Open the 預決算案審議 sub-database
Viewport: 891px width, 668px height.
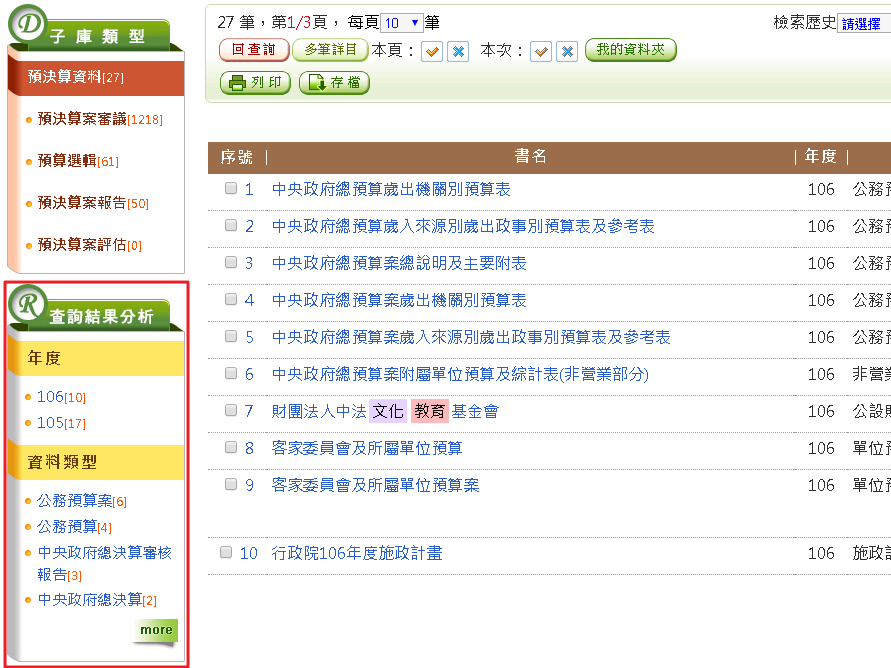(82, 119)
